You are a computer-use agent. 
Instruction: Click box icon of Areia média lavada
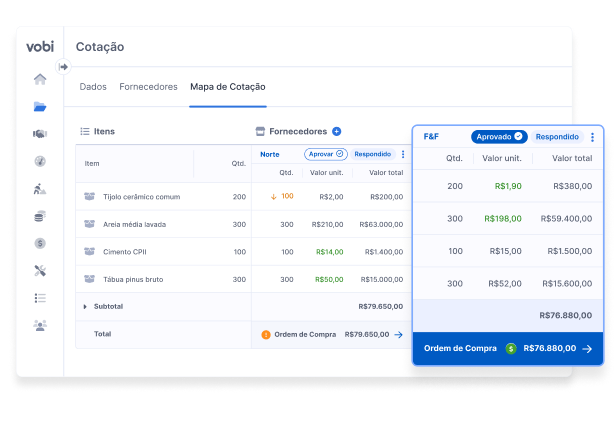tap(90, 224)
